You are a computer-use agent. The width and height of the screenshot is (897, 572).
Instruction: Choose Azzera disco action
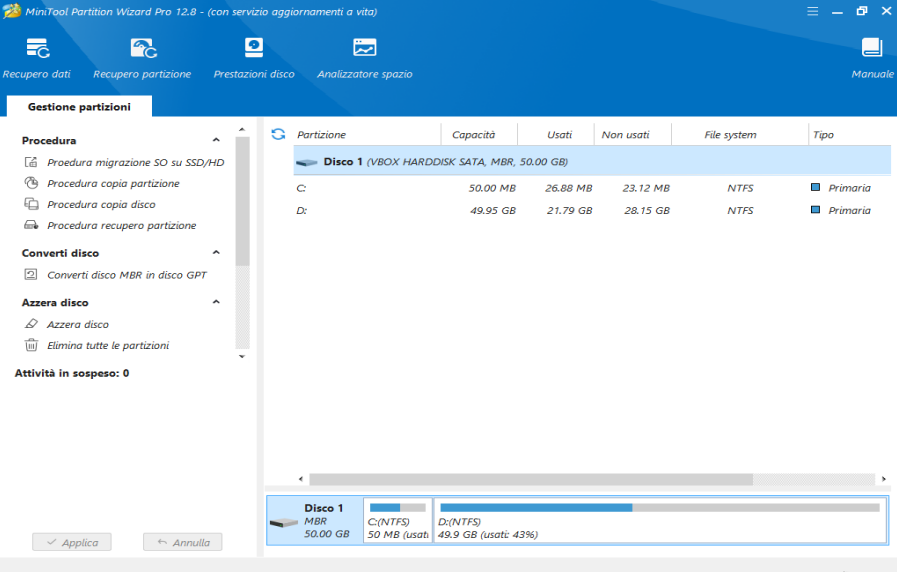pyautogui.click(x=78, y=324)
